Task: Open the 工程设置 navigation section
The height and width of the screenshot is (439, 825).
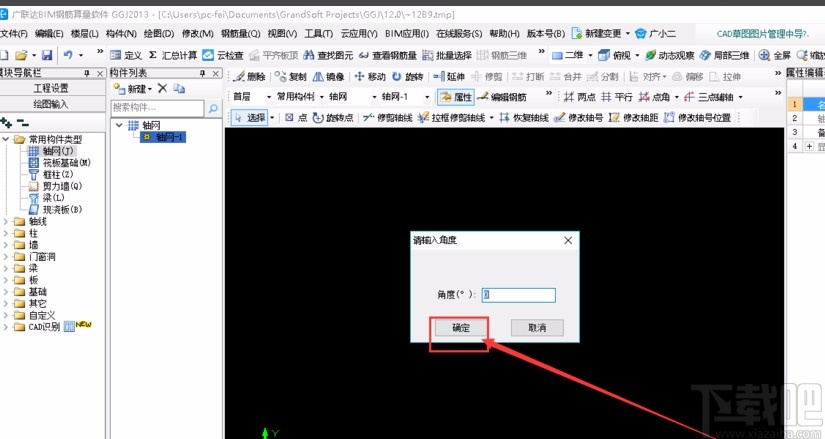Action: tap(52, 88)
